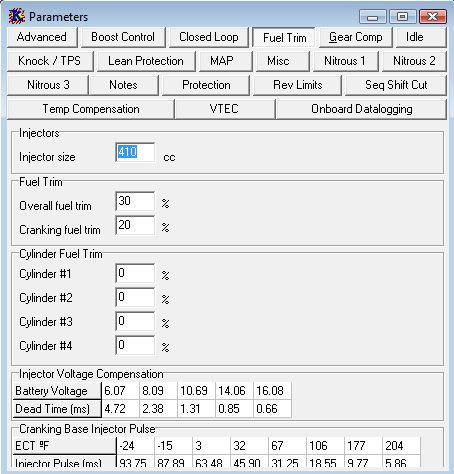454x474 pixels.
Task: Open the VTEC tab
Action: click(x=224, y=109)
